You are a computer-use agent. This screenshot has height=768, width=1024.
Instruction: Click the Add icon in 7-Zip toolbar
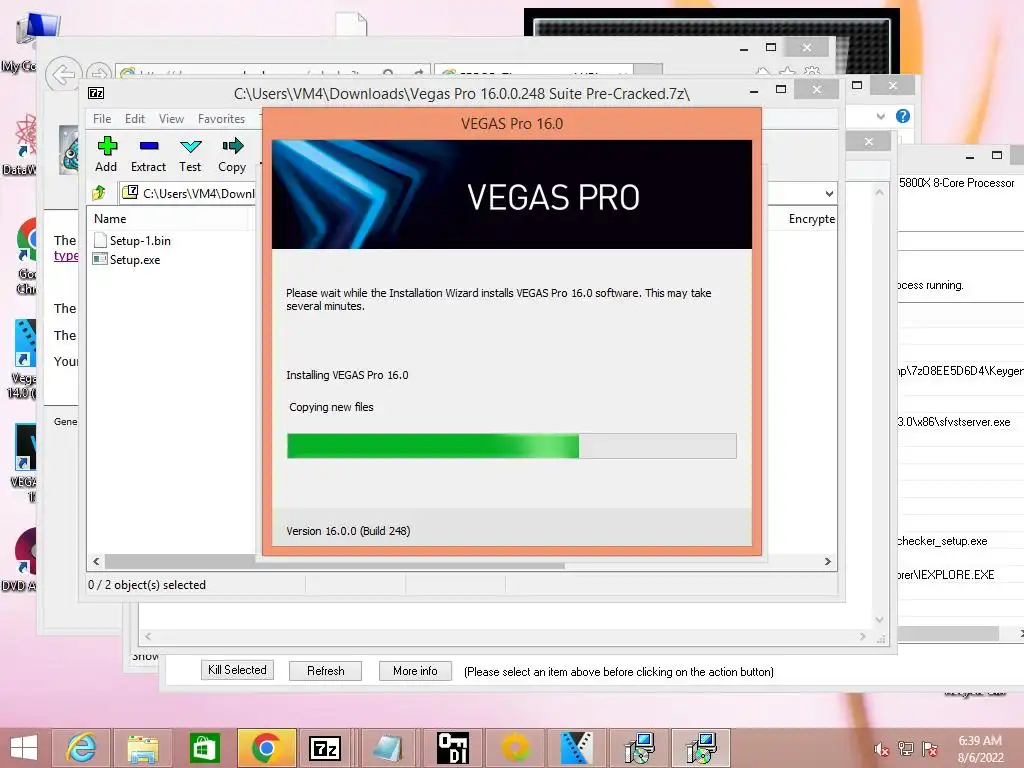(x=107, y=146)
